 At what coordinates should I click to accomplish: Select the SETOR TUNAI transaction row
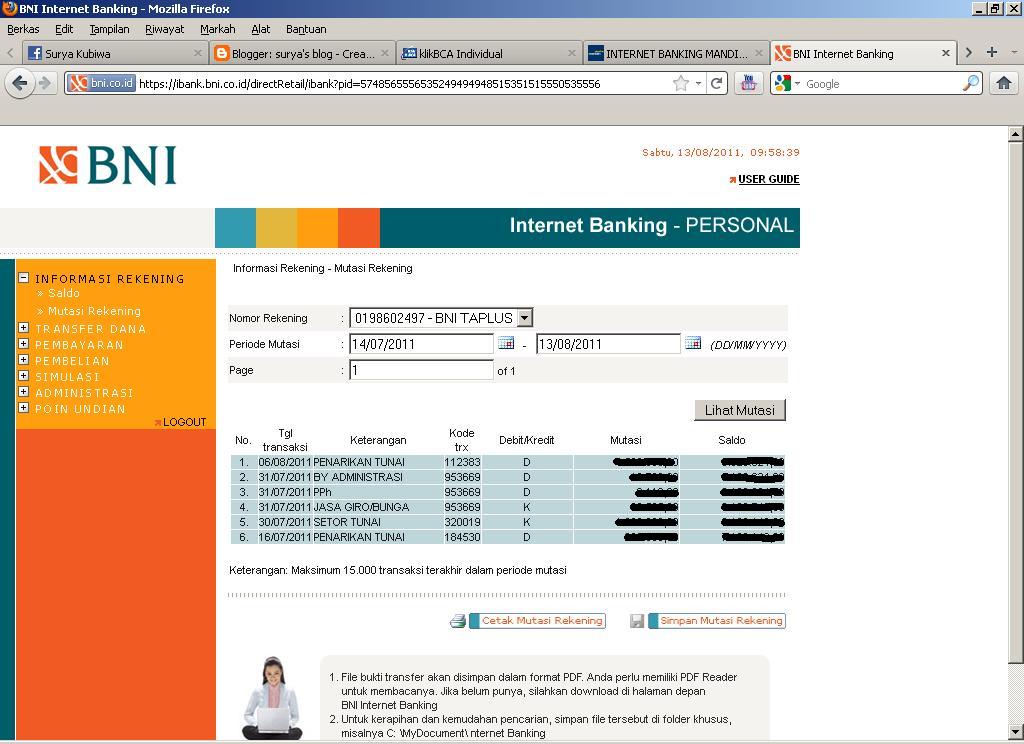(x=507, y=522)
